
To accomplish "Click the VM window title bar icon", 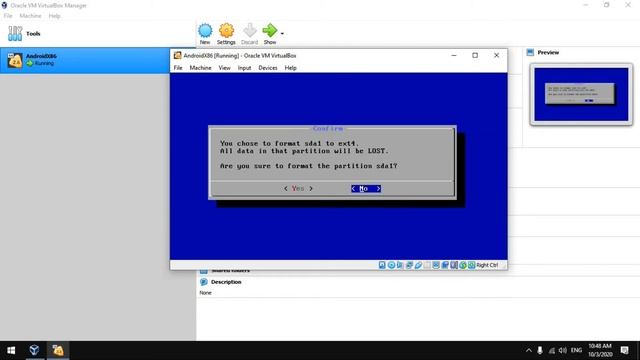I will coord(177,56).
